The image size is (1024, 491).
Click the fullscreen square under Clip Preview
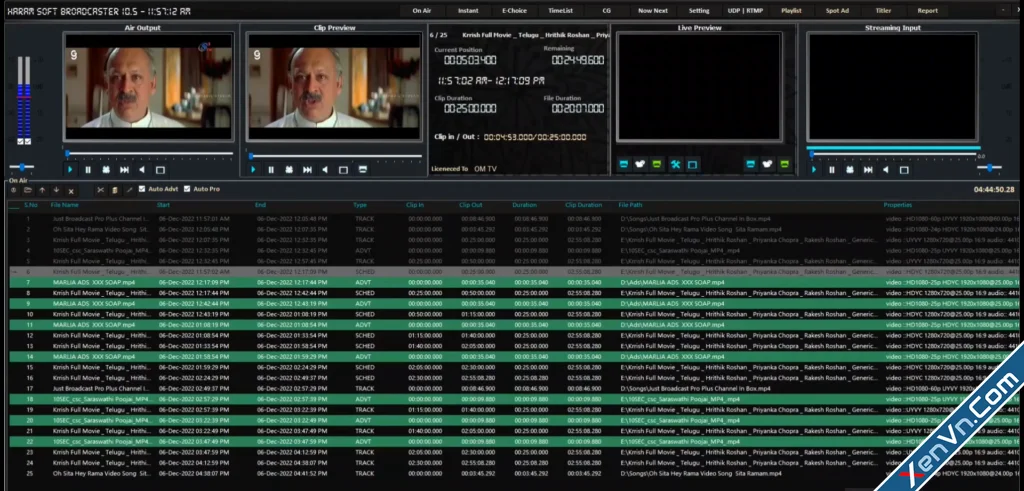tap(343, 170)
